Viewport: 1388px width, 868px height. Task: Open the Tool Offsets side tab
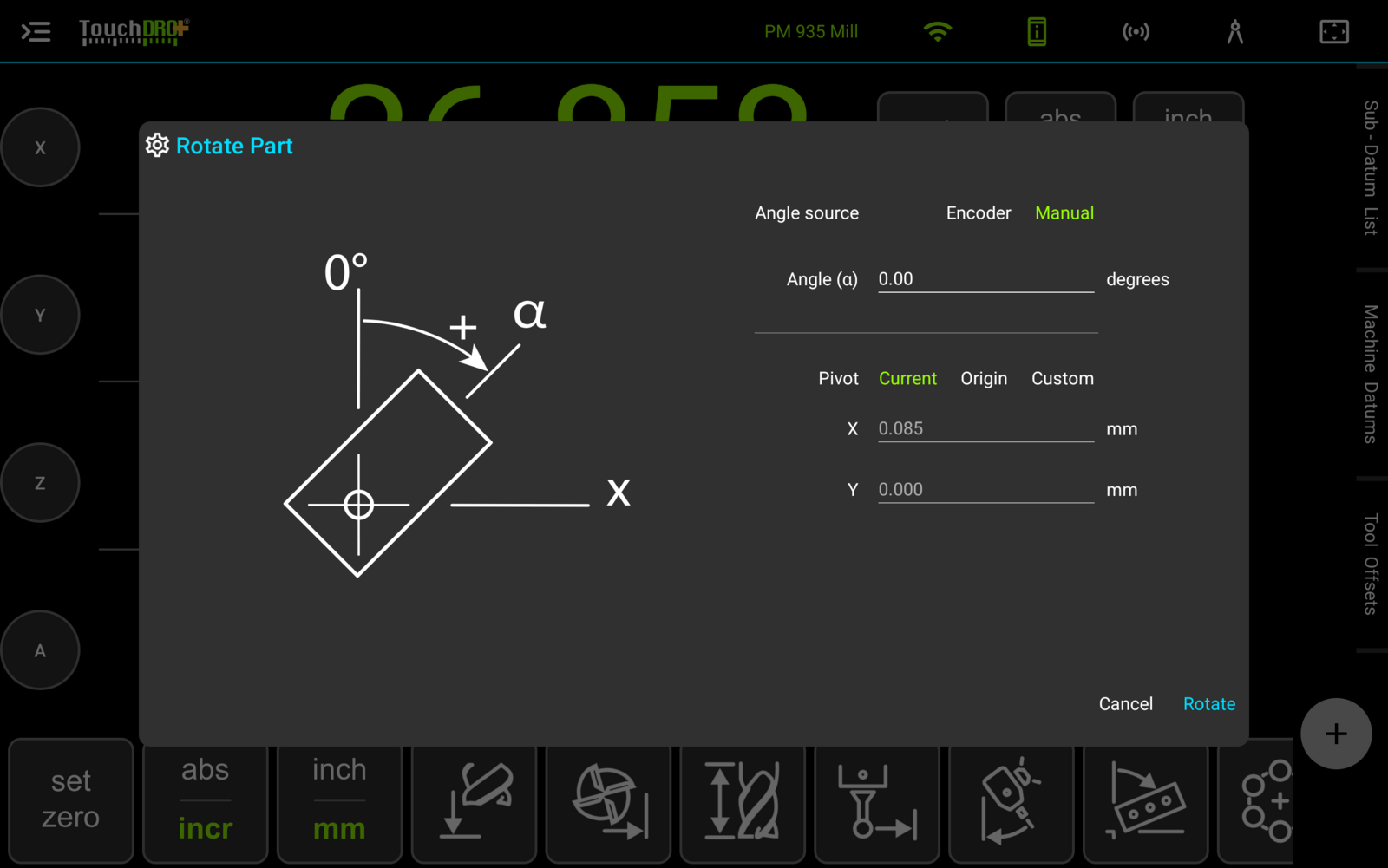[x=1371, y=565]
